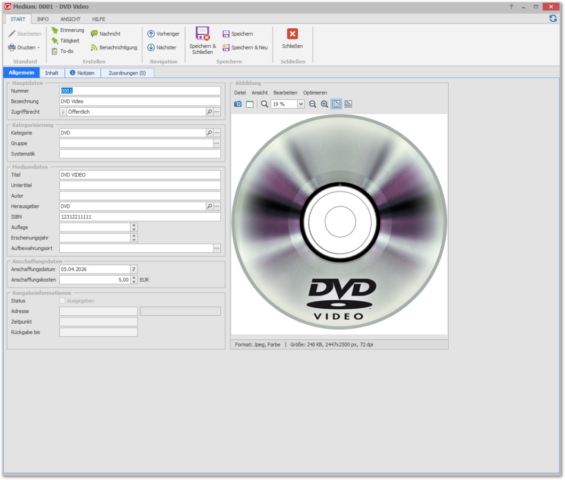This screenshot has width=565, height=480.
Task: Open the Datei menu in Abbildung panel
Action: [240, 93]
